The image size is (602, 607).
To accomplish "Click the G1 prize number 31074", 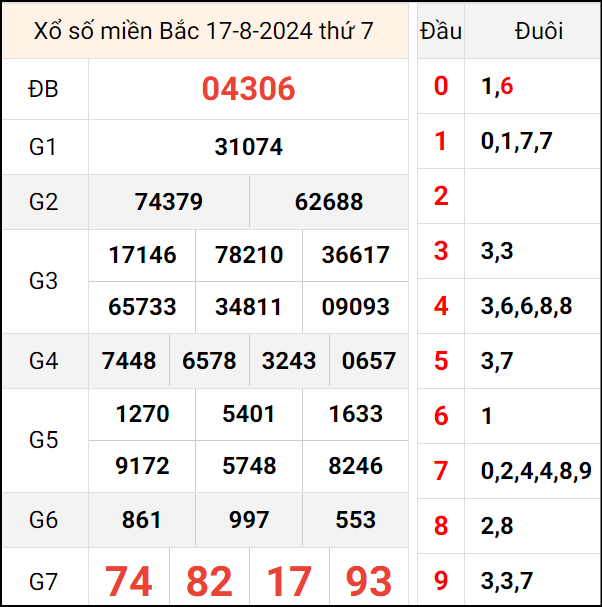I will [248, 147].
